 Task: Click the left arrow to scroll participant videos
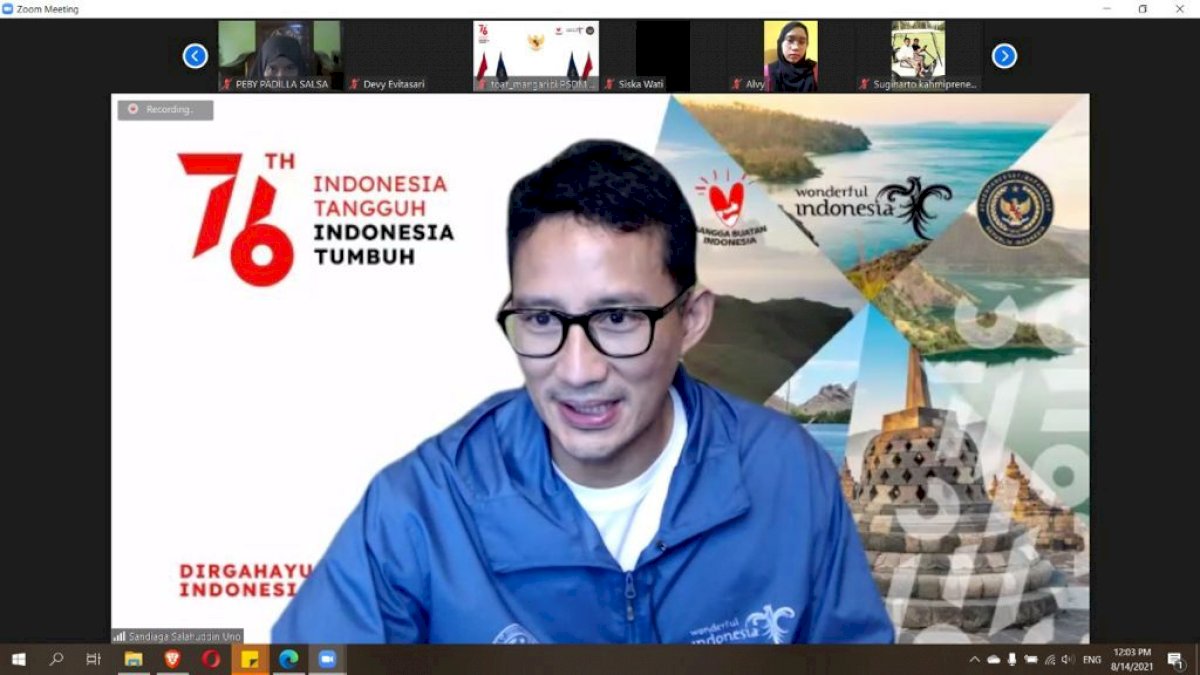[194, 57]
